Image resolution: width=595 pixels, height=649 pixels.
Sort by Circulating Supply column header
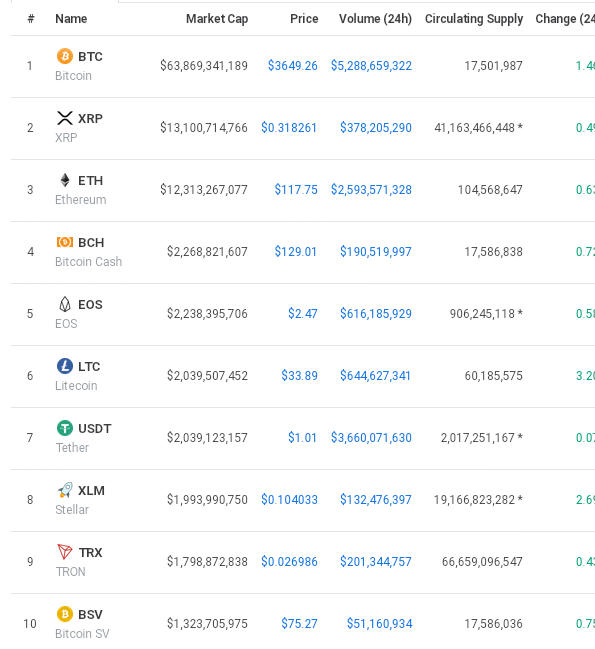click(x=474, y=19)
